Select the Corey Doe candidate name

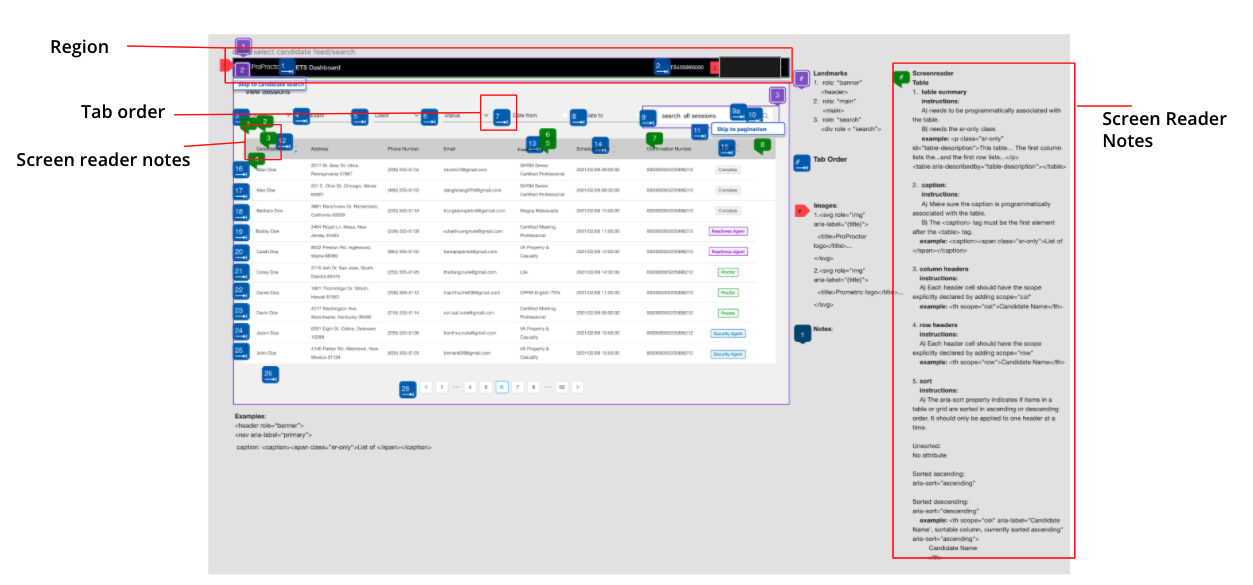point(267,272)
